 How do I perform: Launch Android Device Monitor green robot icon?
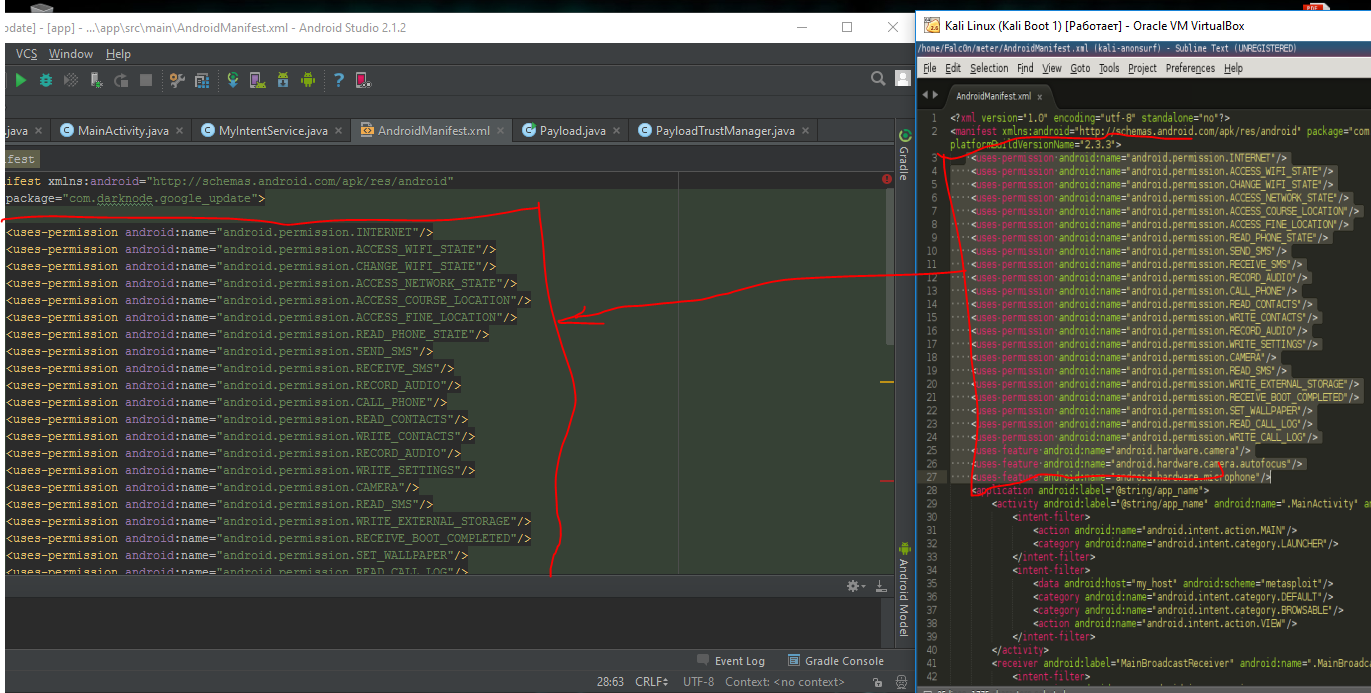308,80
